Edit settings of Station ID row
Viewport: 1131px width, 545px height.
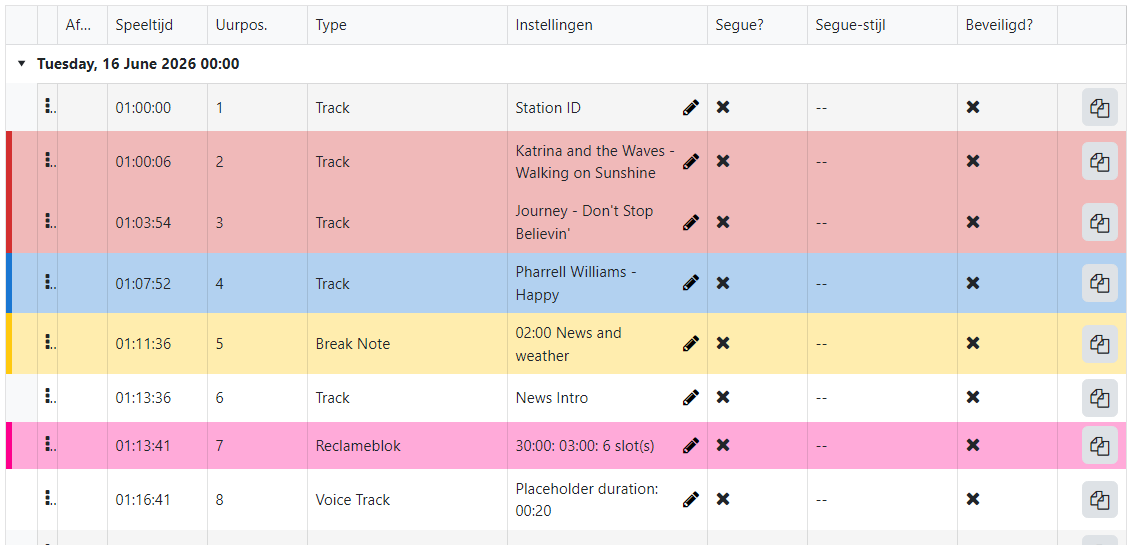click(690, 107)
